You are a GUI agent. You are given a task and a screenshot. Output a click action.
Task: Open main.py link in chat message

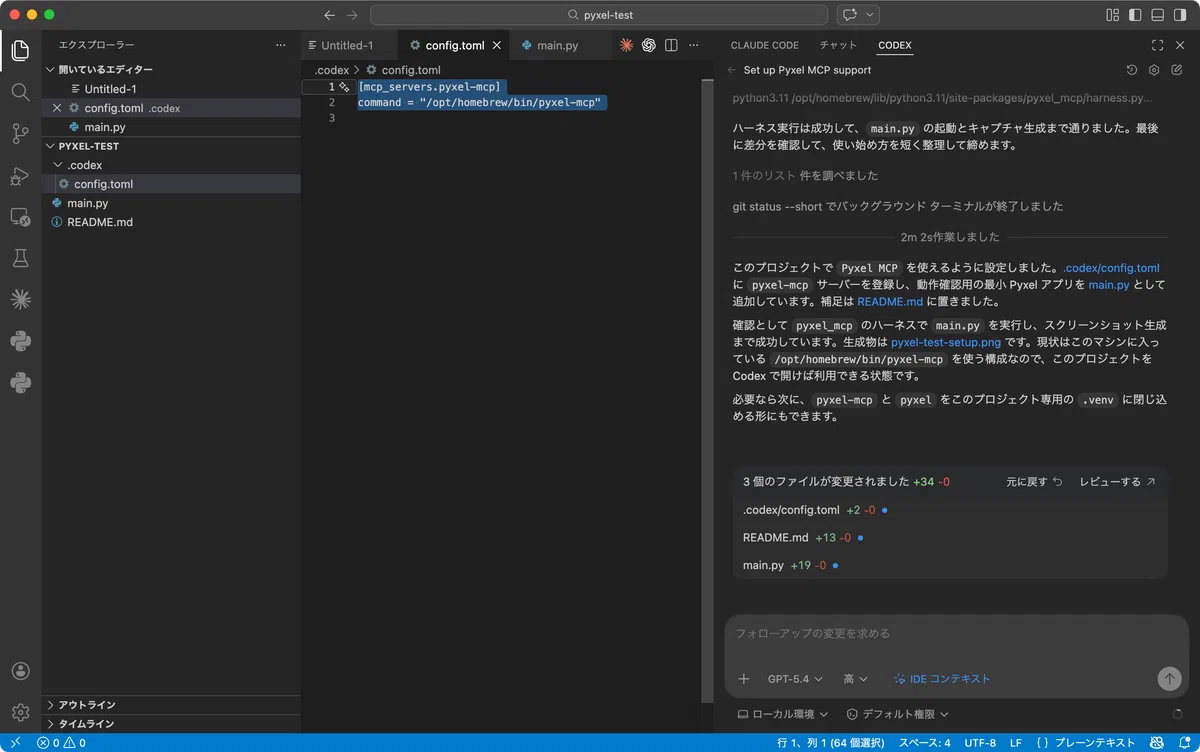(x=1109, y=285)
